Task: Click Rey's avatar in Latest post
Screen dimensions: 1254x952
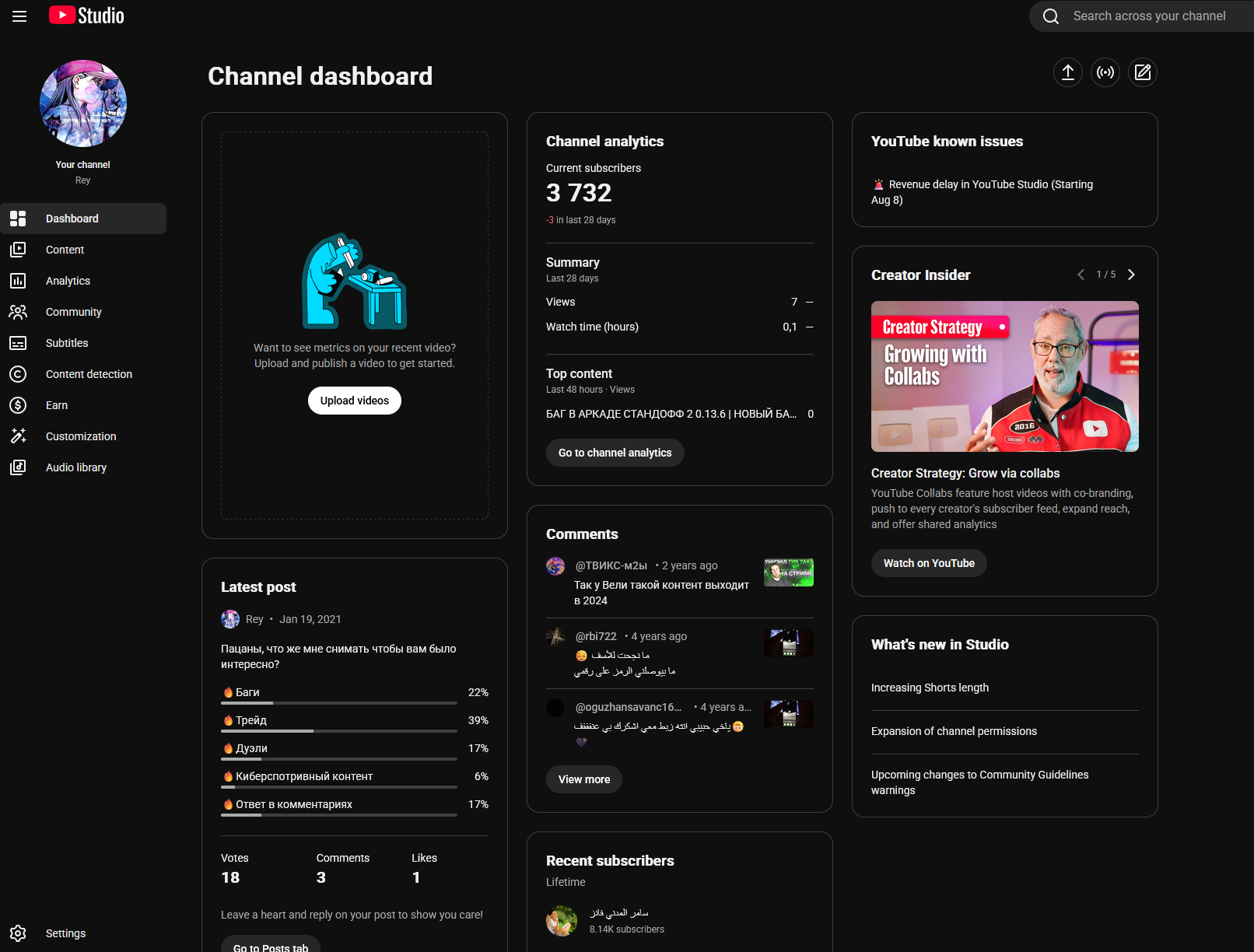Action: [230, 619]
